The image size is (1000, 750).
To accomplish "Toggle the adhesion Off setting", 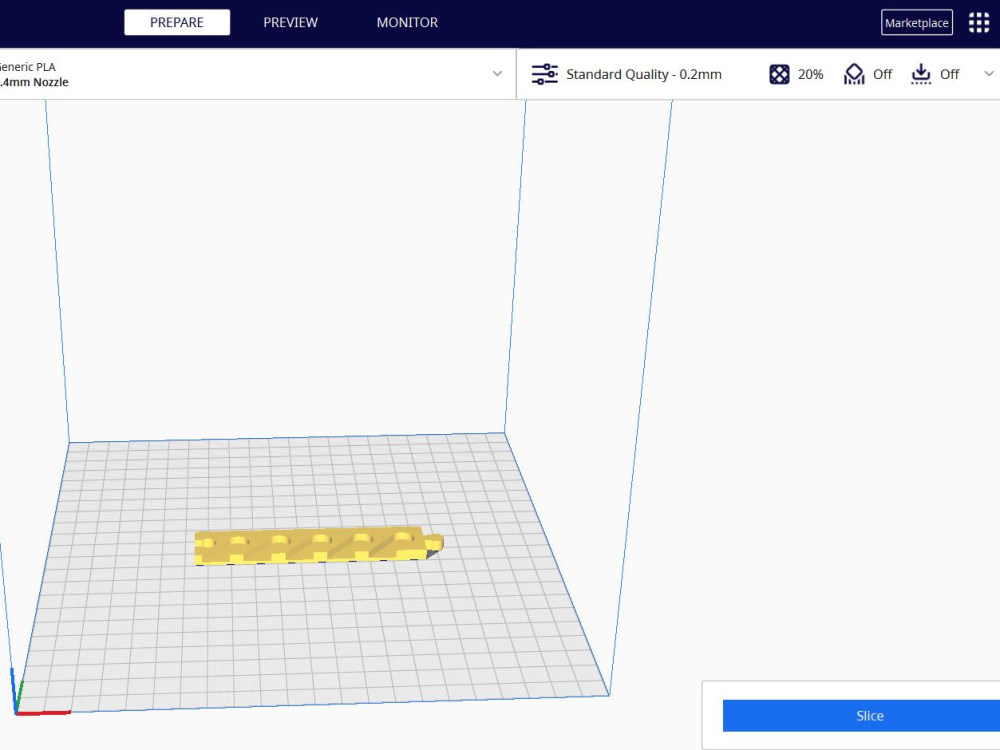I will click(x=948, y=73).
